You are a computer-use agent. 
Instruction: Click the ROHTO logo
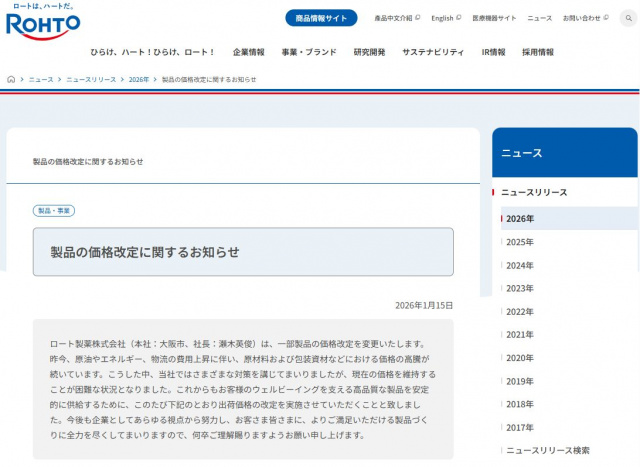point(43,23)
